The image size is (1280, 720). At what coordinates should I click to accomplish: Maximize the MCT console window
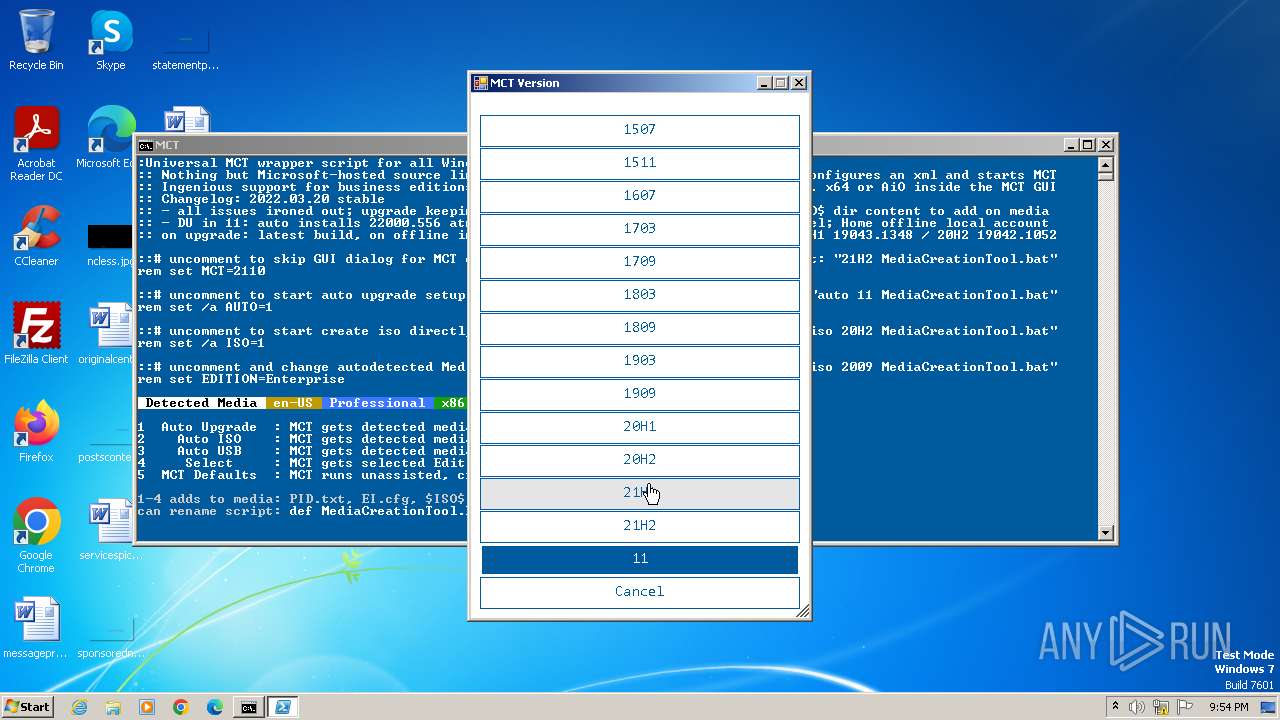pyautogui.click(x=1088, y=145)
